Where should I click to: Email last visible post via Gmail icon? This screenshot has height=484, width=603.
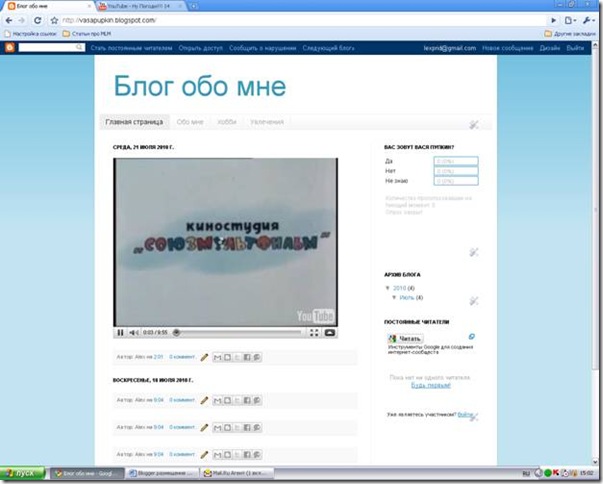click(217, 455)
